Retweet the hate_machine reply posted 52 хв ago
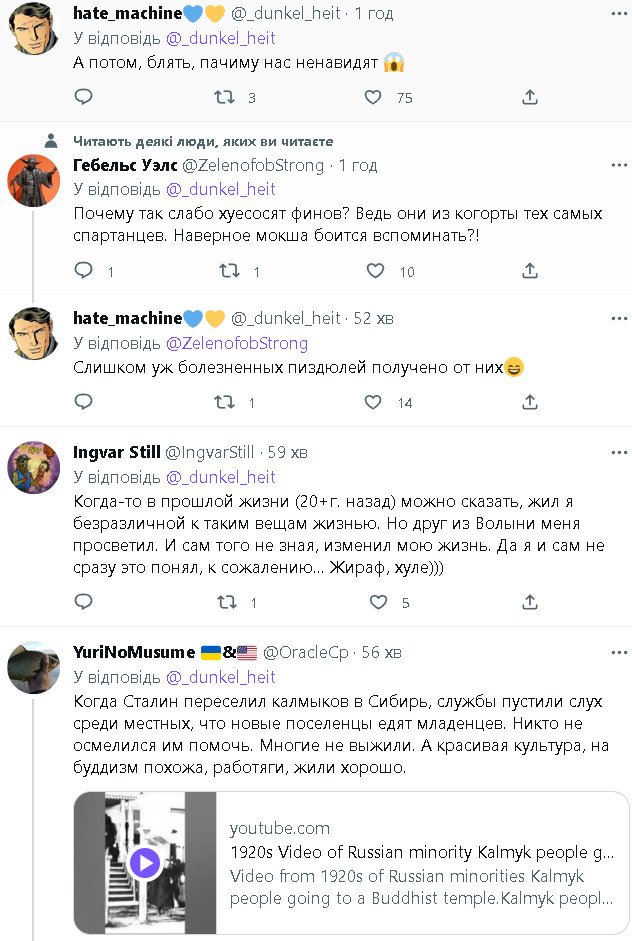This screenshot has height=941, width=632. coord(226,402)
